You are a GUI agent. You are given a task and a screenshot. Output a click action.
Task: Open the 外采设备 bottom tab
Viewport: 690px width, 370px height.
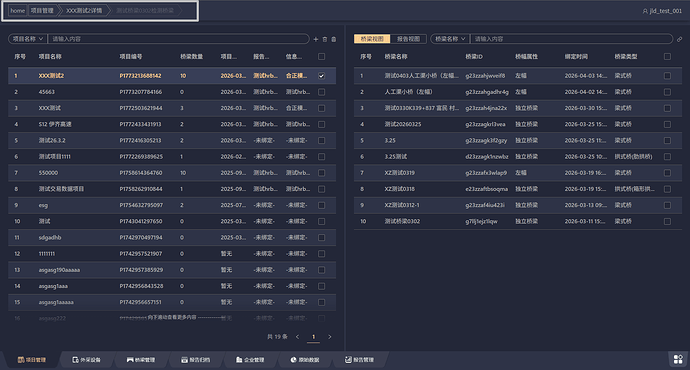point(86,360)
